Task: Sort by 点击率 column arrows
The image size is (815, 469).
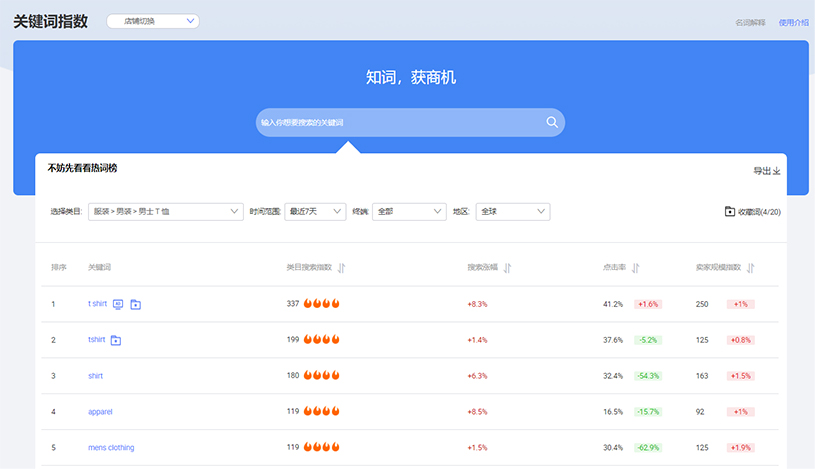Action: point(636,268)
